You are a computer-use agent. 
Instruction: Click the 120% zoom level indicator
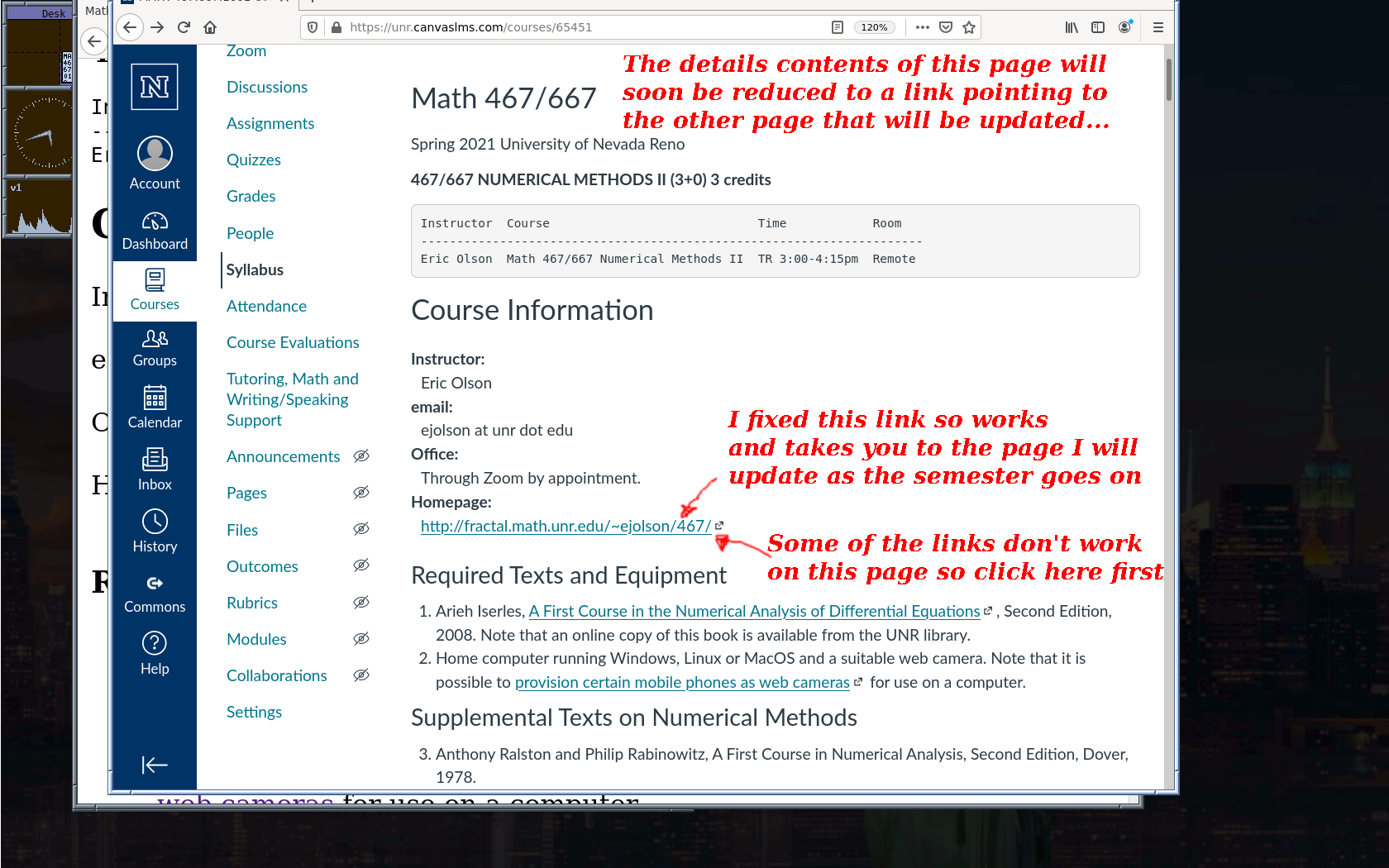pos(874,27)
